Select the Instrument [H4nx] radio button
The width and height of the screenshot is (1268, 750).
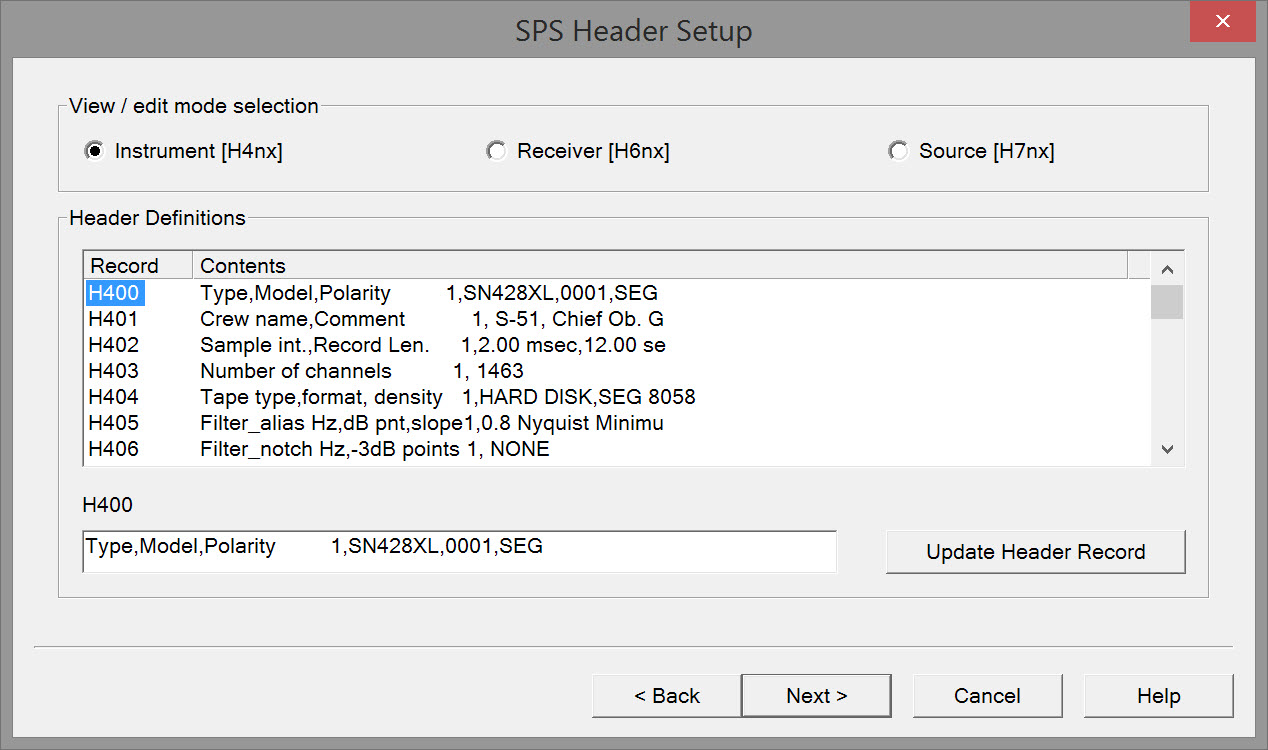[x=95, y=151]
